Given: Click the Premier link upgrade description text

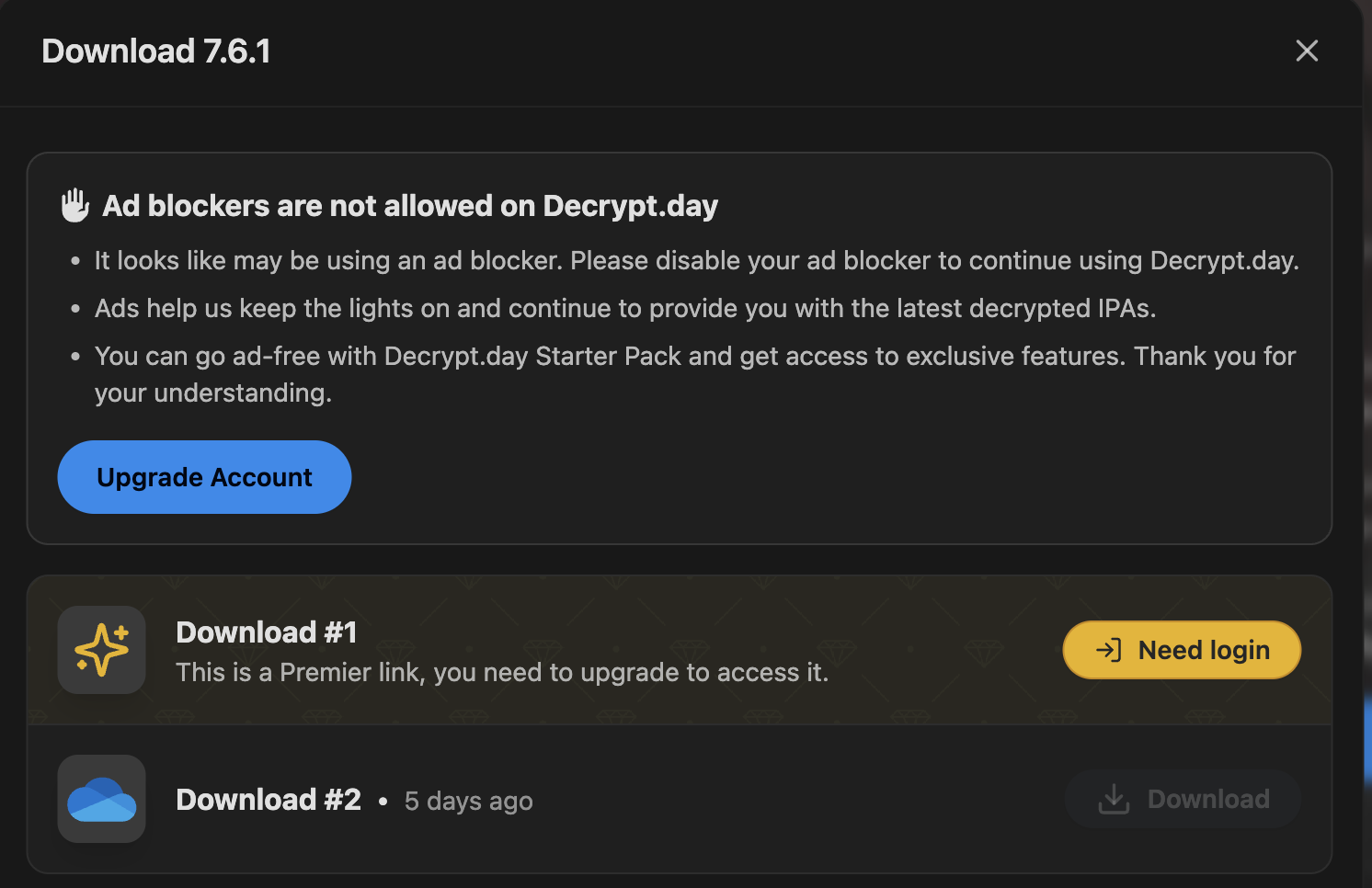Looking at the screenshot, I should click(x=502, y=673).
